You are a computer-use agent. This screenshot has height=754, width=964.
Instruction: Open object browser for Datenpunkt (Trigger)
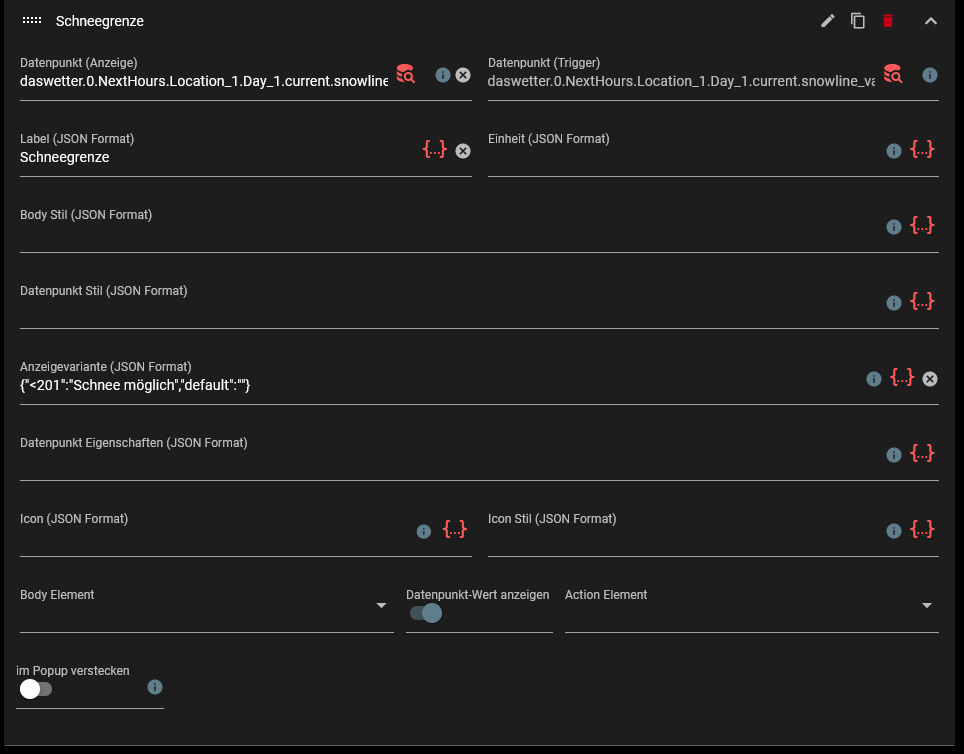(x=893, y=74)
